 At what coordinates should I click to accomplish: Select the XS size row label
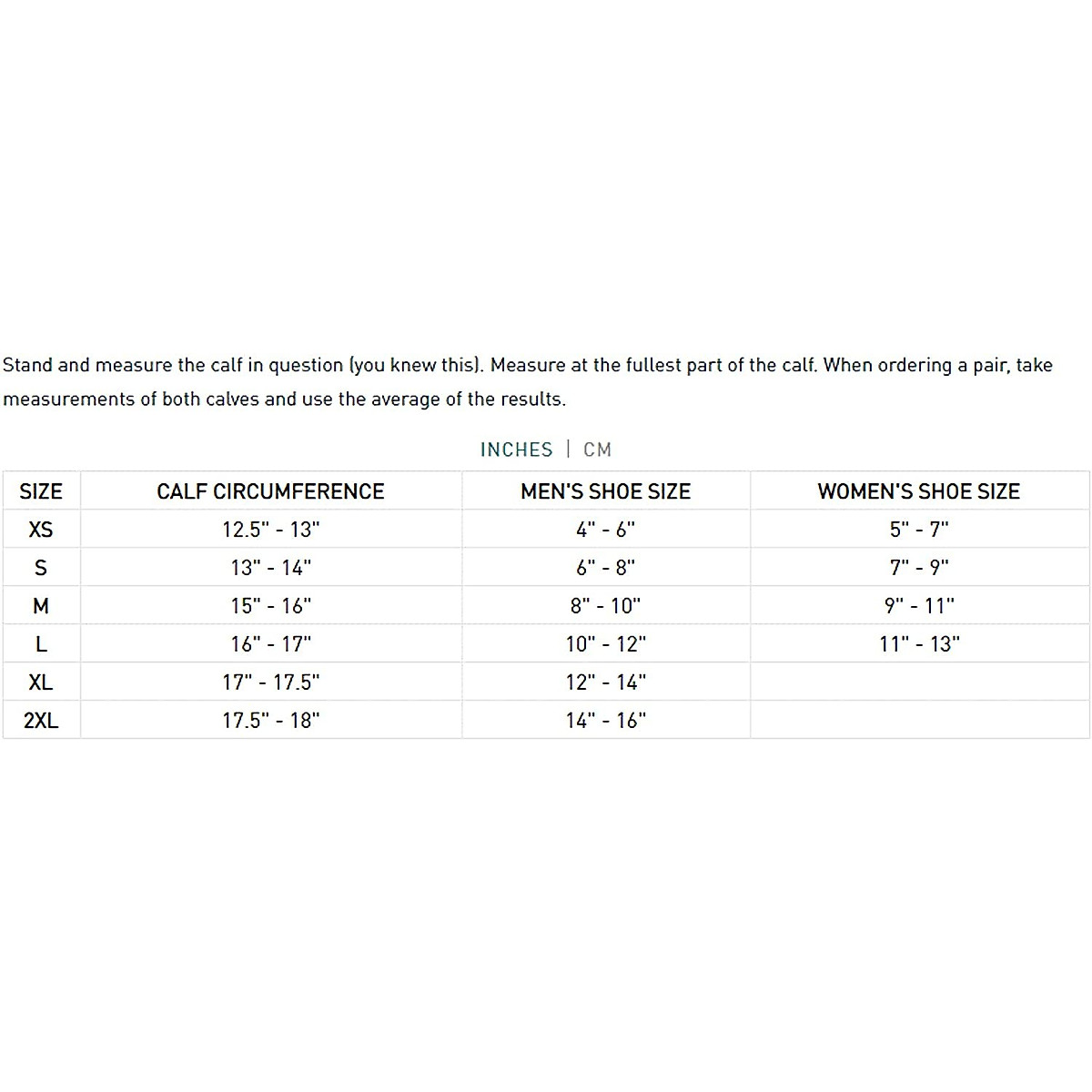pos(41,530)
